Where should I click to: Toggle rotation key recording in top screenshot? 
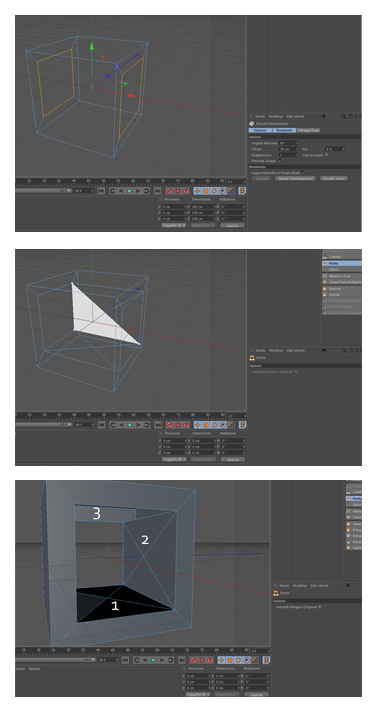coord(214,191)
